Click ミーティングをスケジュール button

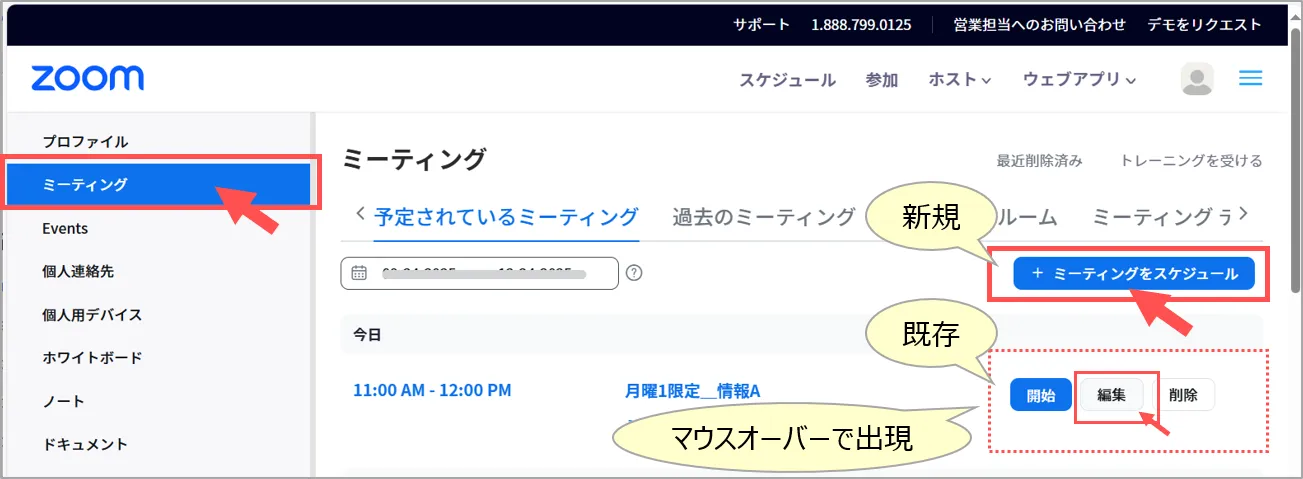click(x=1133, y=273)
